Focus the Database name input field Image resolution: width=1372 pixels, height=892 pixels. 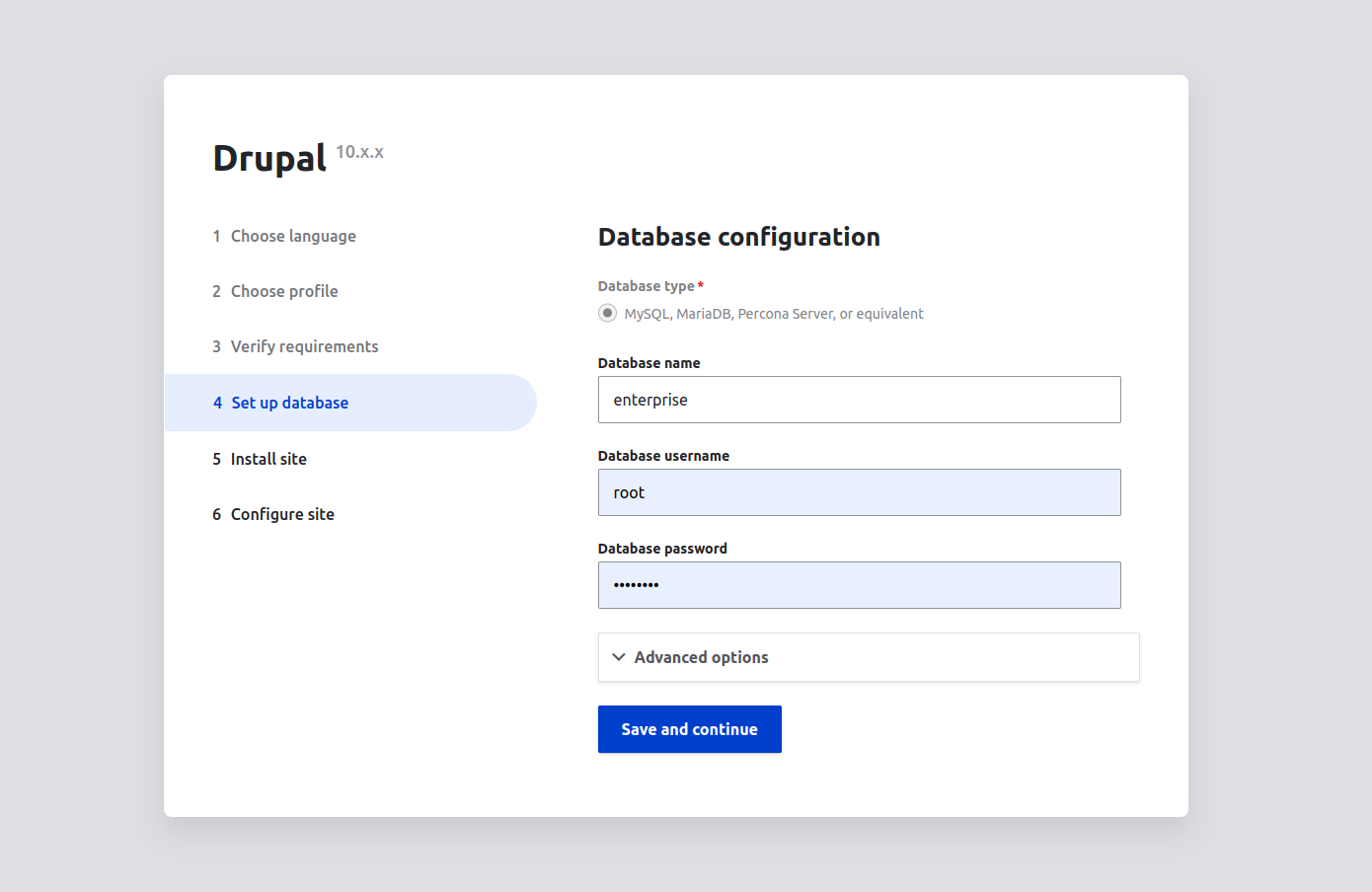[x=859, y=400]
